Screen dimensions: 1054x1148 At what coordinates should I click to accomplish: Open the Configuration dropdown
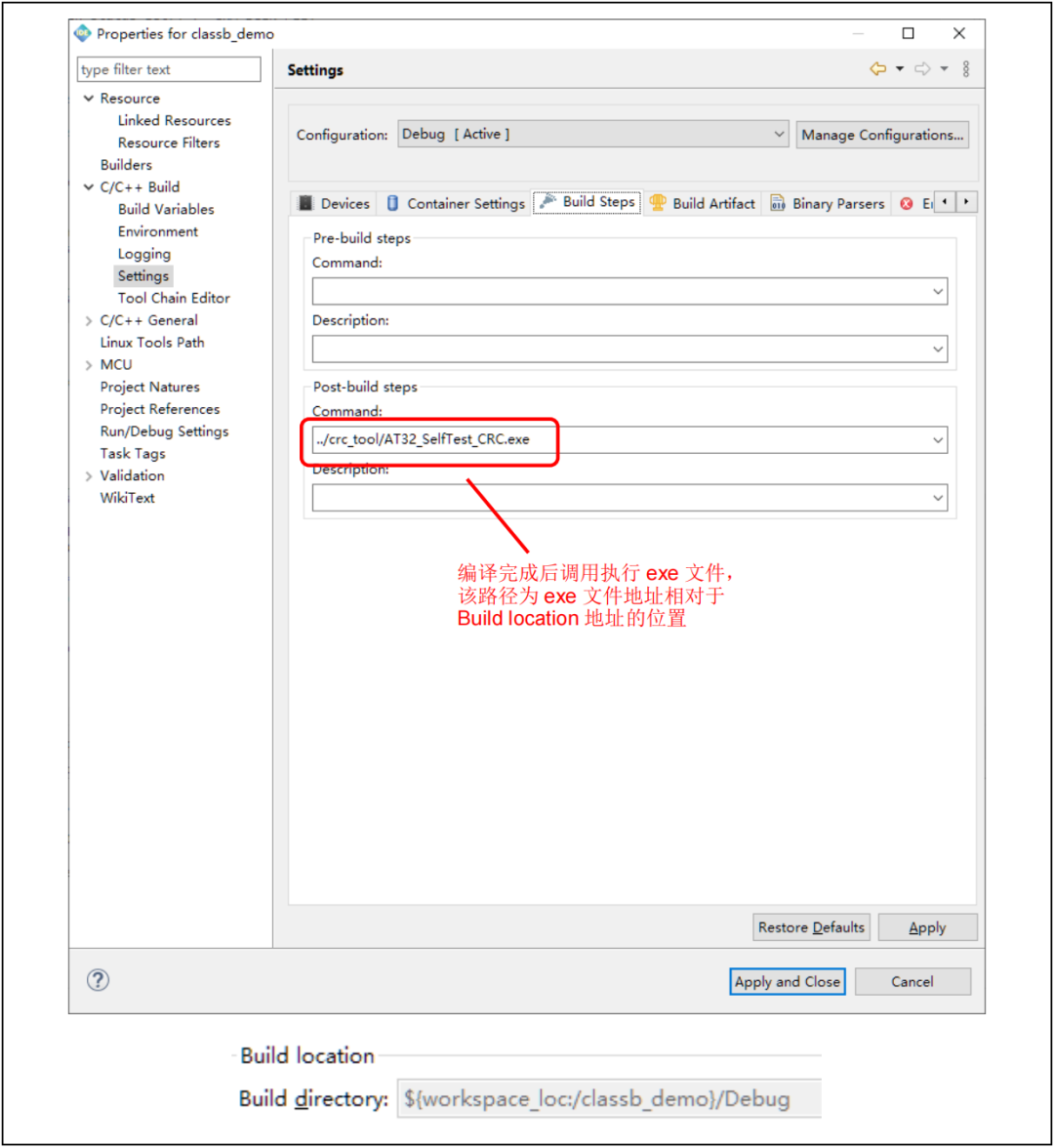pyautogui.click(x=593, y=134)
